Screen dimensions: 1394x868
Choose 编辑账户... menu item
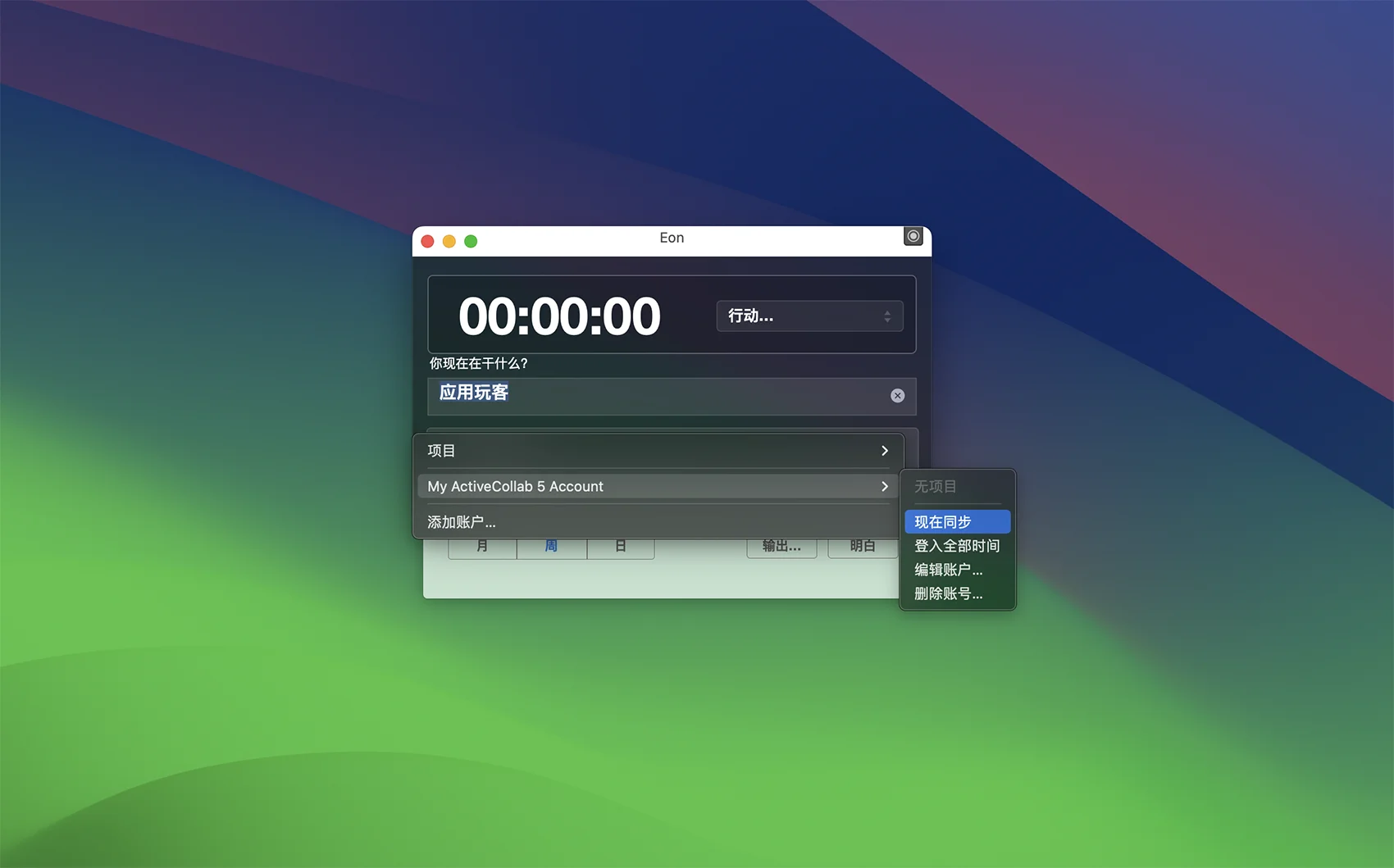[x=957, y=570]
